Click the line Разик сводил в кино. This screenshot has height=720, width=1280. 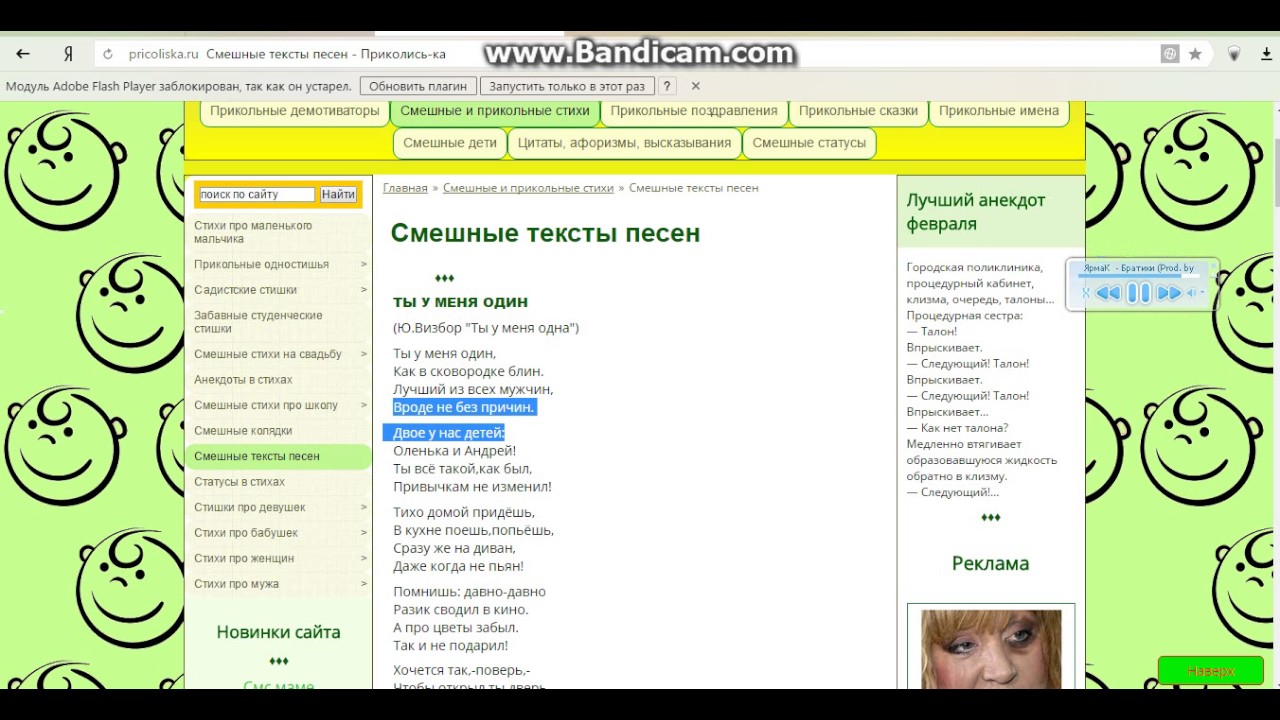(461, 610)
